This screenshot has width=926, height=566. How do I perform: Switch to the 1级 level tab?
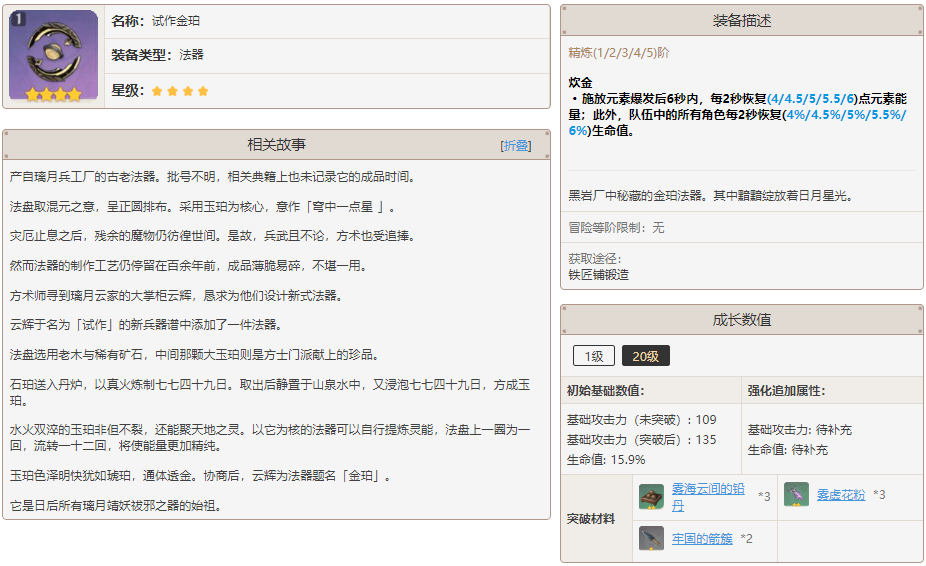594,356
